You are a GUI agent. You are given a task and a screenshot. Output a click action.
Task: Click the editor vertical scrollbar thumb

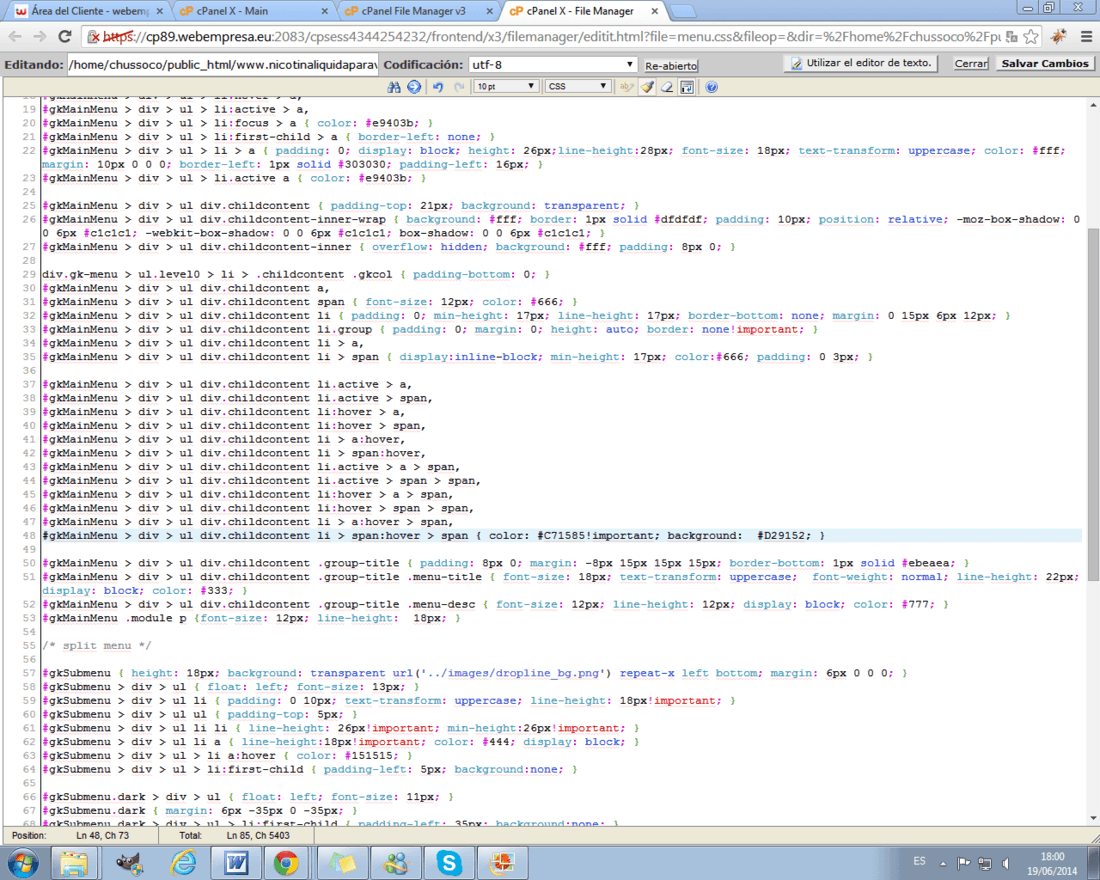point(1094,404)
